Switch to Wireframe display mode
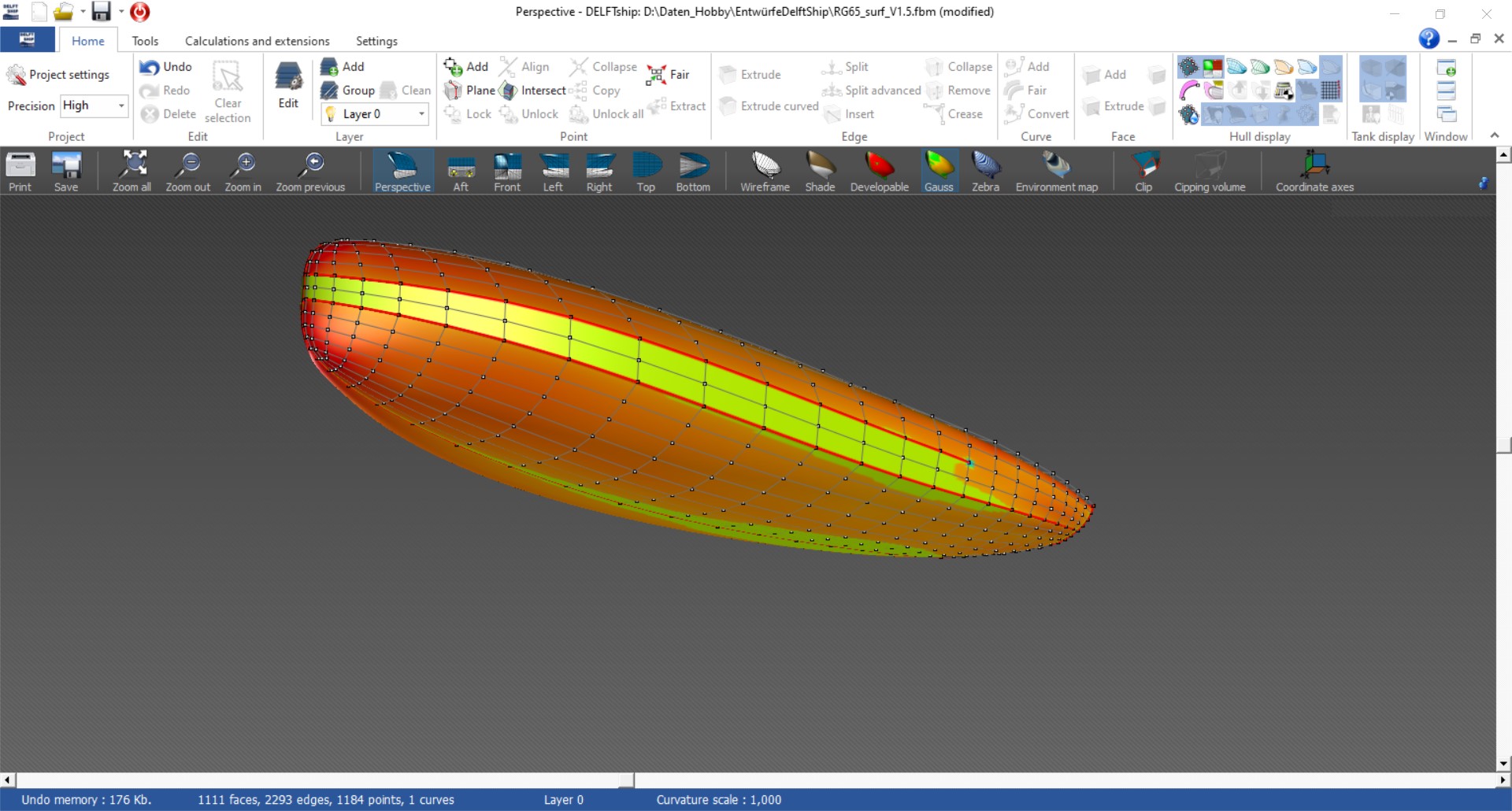 coord(764,171)
